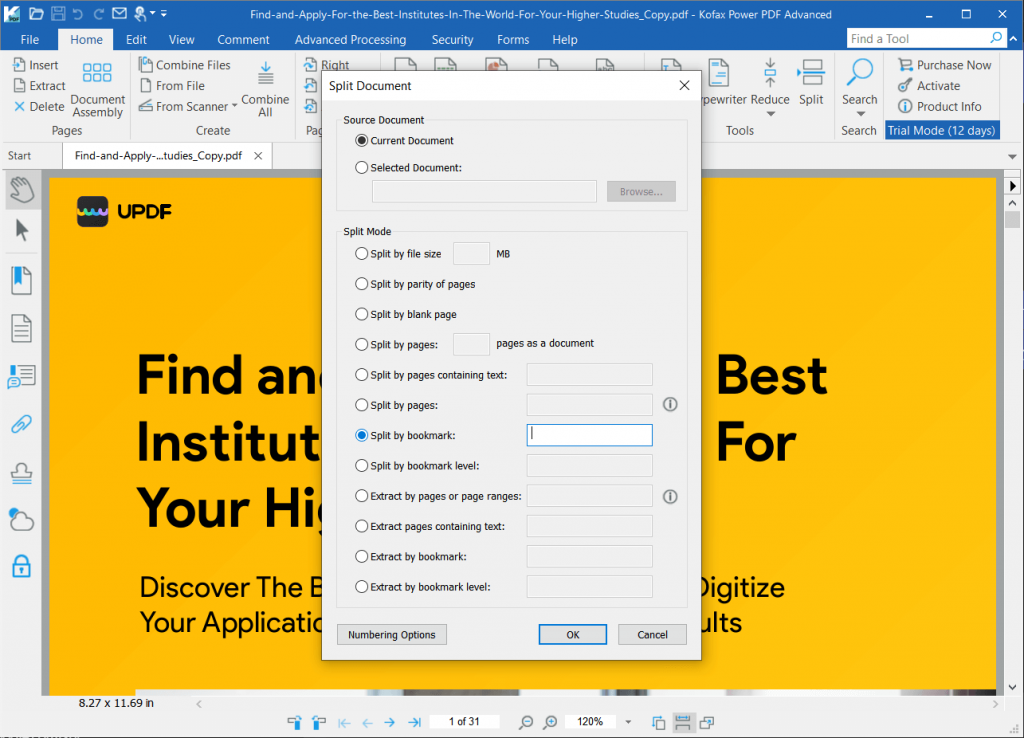Switch to the Comment ribbon tab
This screenshot has height=738, width=1024.
[243, 39]
